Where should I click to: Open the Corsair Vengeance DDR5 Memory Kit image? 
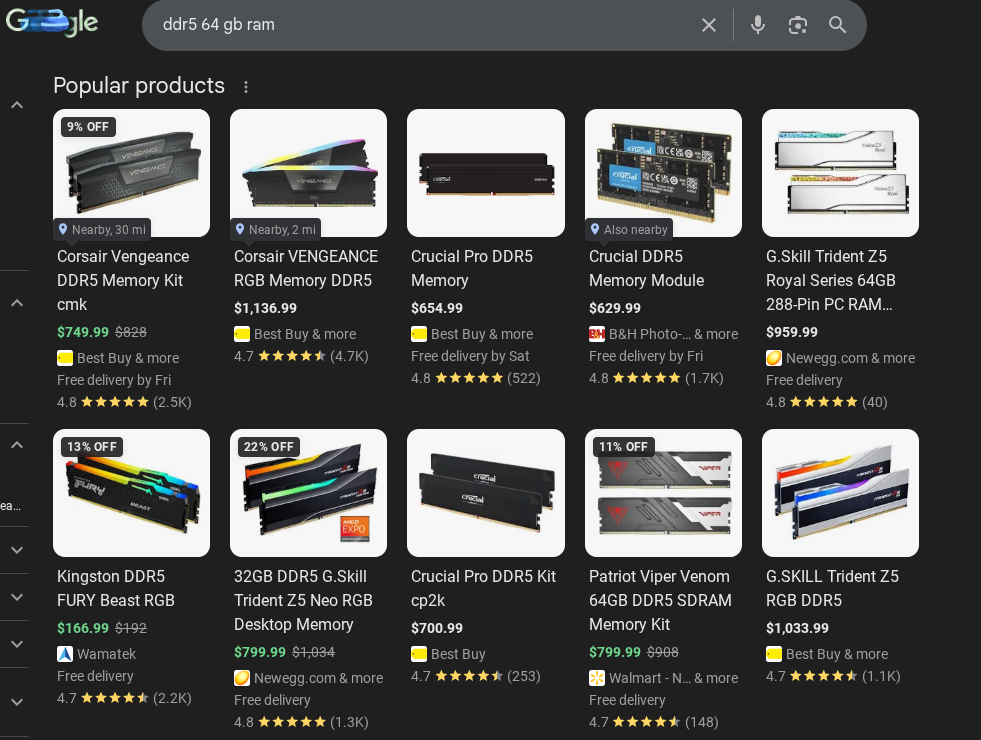click(131, 173)
